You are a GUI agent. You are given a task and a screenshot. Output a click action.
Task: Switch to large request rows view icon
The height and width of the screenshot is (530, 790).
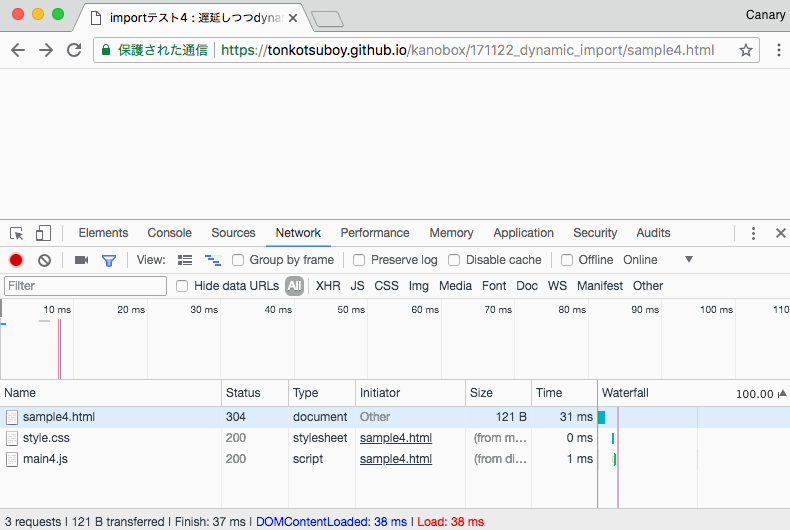point(185,260)
